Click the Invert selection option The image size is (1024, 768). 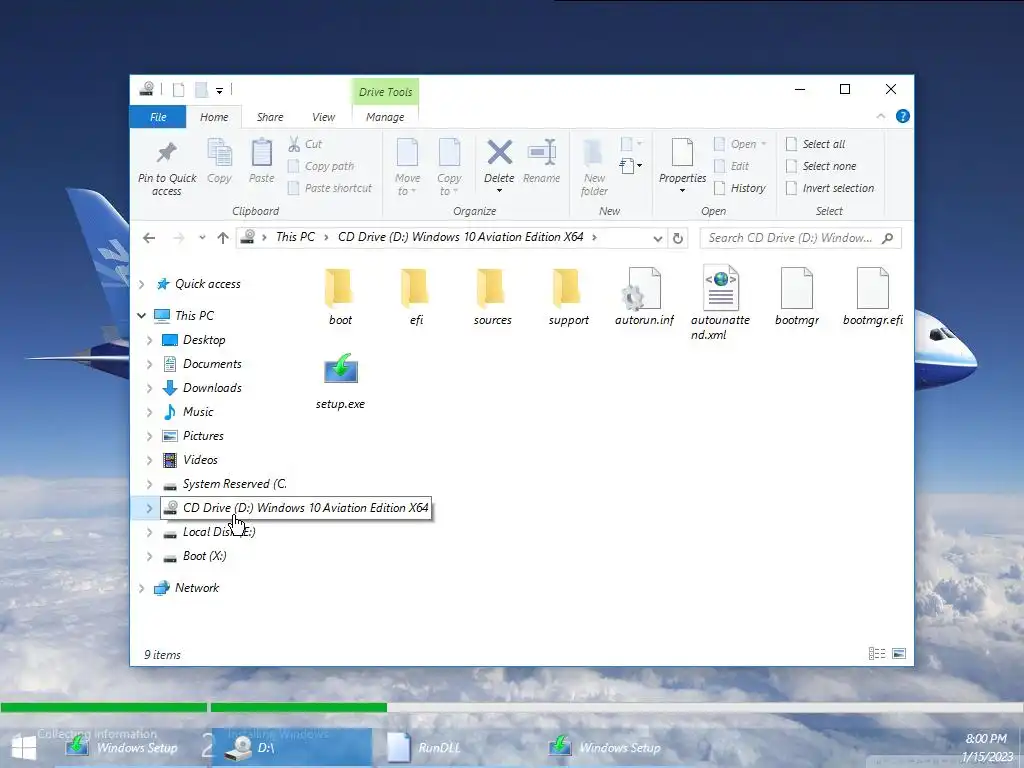(x=830, y=189)
